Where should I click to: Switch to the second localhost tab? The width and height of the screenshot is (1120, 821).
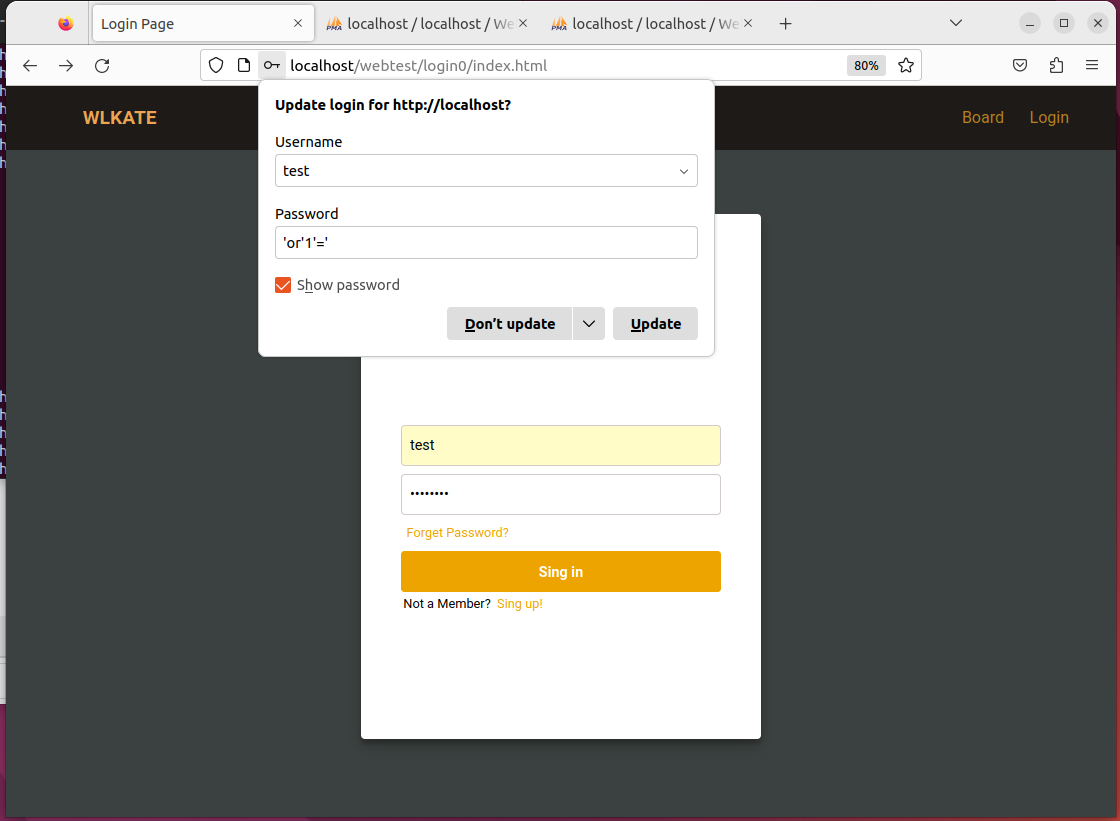point(426,24)
